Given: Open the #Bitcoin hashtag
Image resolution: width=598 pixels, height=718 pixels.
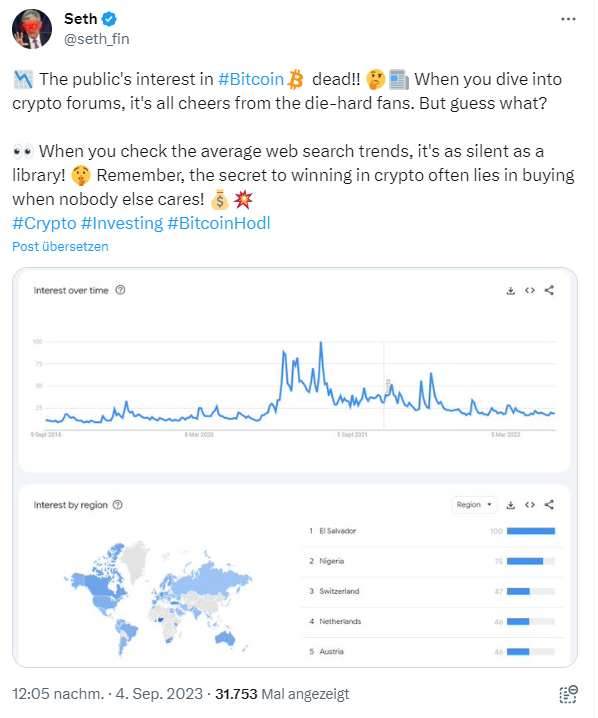Looking at the screenshot, I should point(252,80).
